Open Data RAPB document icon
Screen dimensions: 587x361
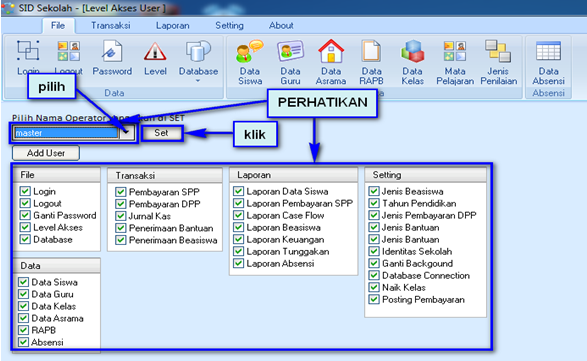[371, 51]
